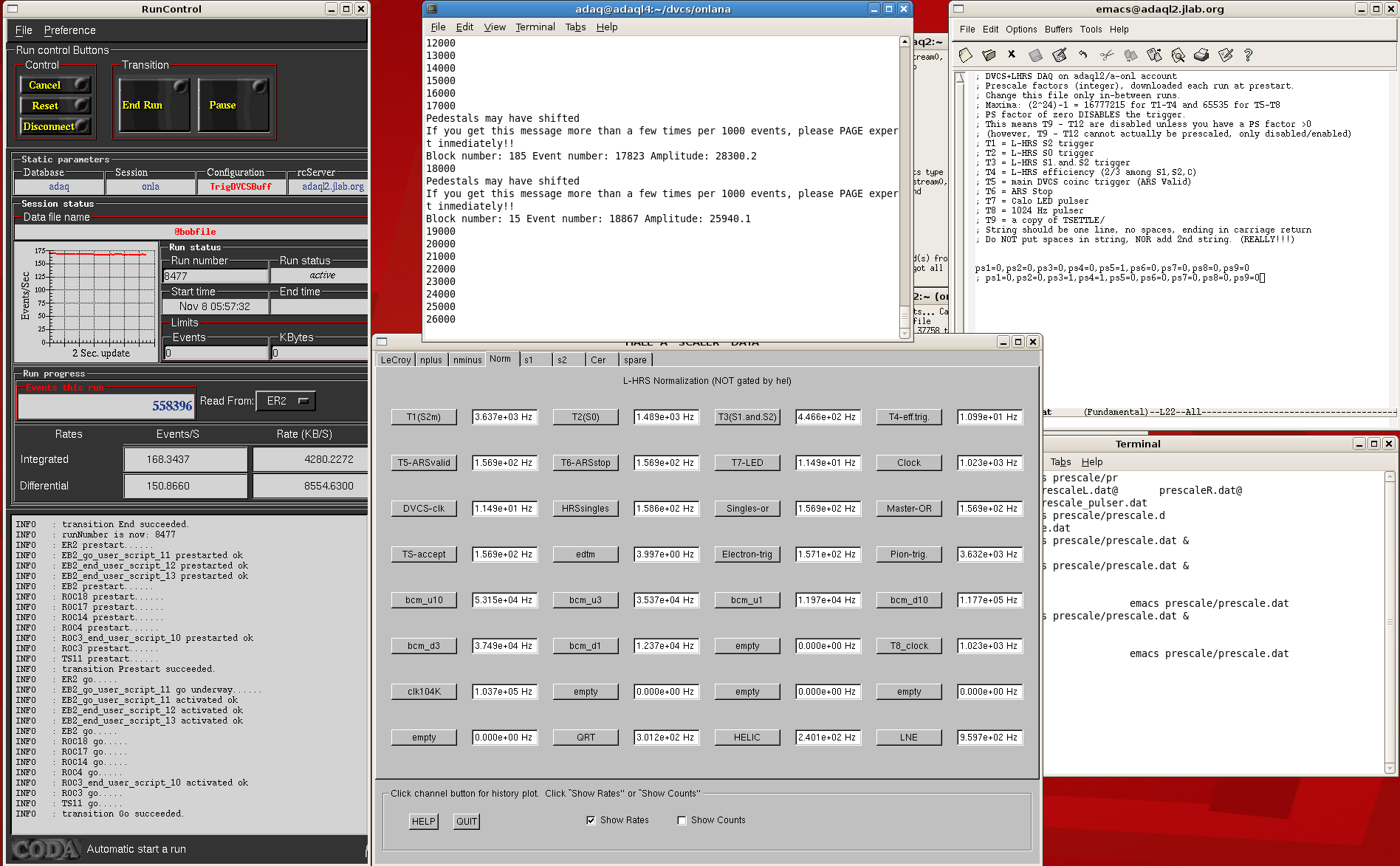Click the Cancel control button

(x=55, y=85)
